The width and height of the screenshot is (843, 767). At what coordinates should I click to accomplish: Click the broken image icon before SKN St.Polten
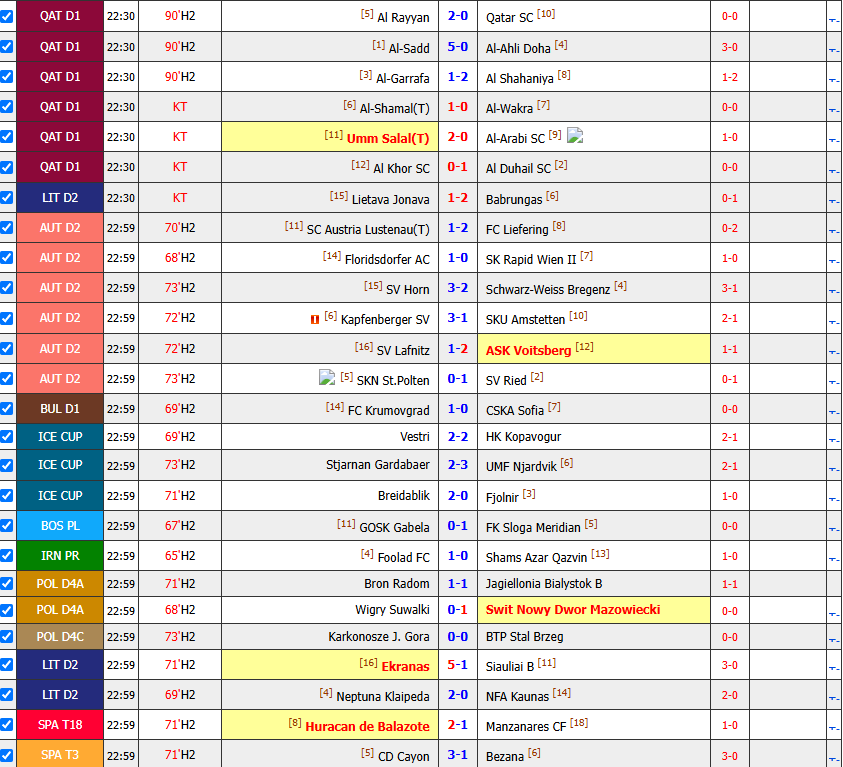[327, 377]
